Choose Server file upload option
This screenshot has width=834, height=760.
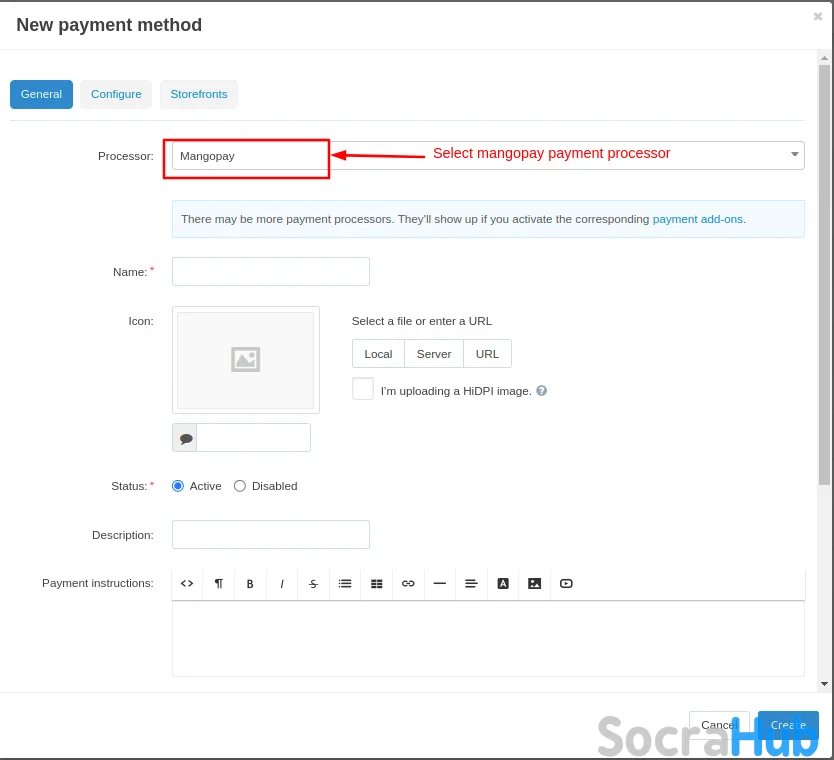(434, 354)
